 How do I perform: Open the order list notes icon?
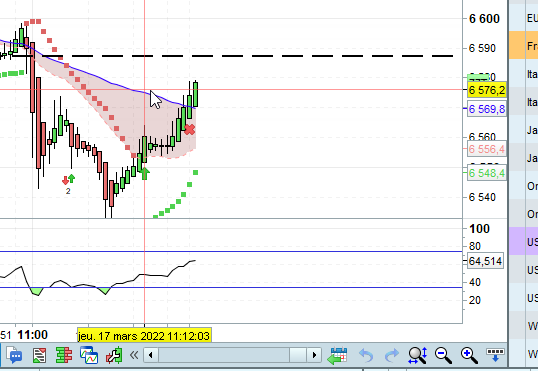click(39, 355)
